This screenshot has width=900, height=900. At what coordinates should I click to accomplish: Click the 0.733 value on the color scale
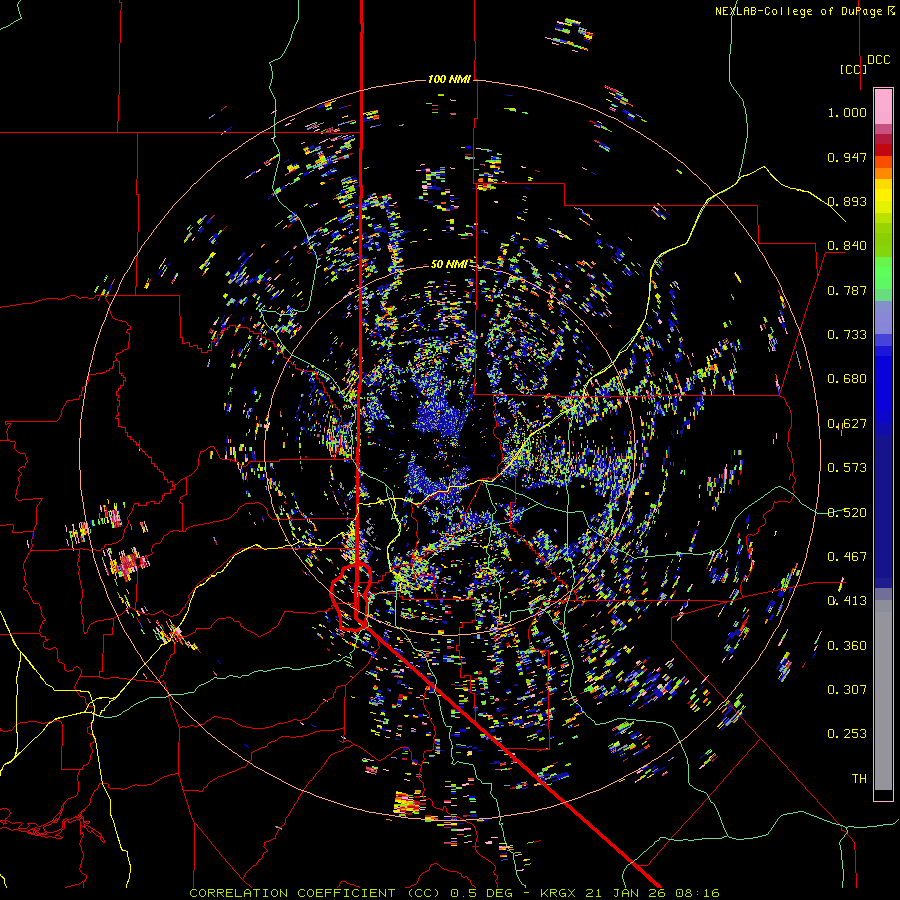[x=847, y=335]
